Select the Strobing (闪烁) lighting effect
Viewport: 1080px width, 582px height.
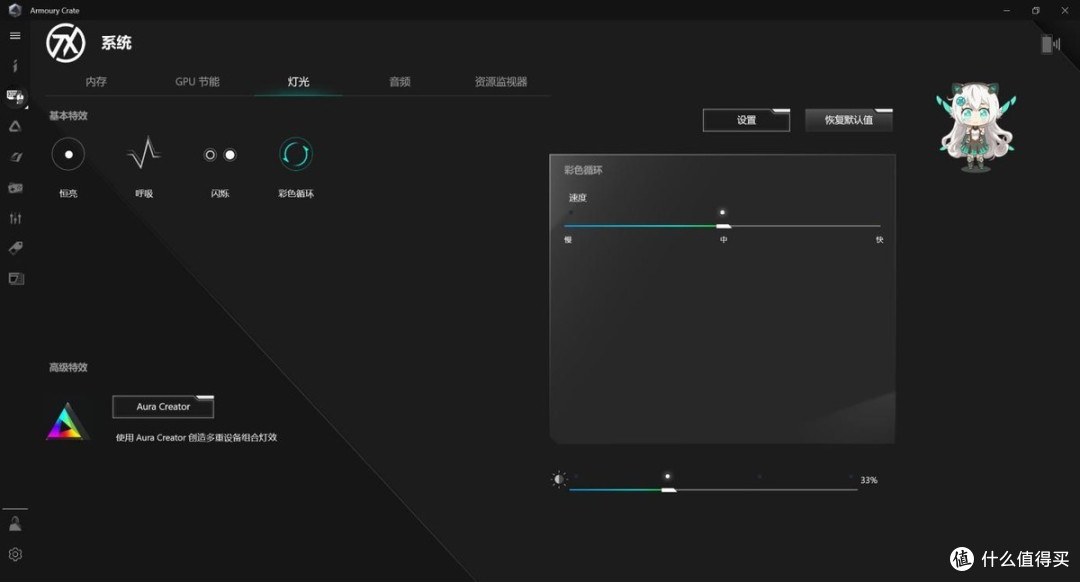[220, 155]
